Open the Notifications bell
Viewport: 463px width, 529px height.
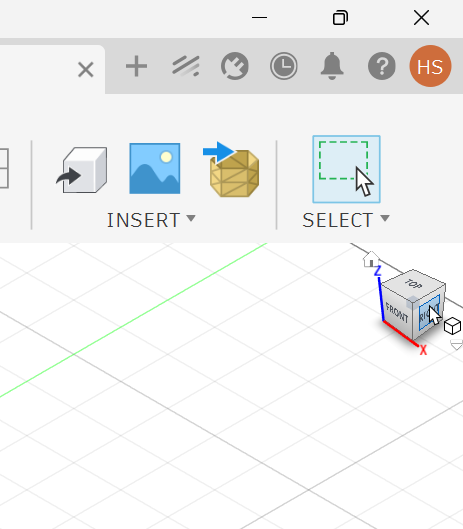[x=332, y=66]
